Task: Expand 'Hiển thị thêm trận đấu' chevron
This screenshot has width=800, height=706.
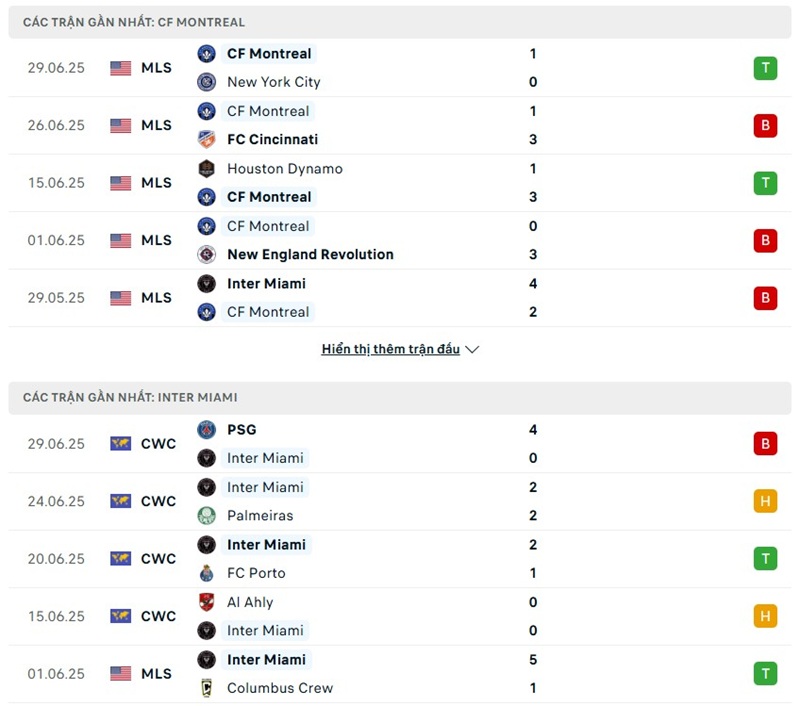Action: point(472,349)
